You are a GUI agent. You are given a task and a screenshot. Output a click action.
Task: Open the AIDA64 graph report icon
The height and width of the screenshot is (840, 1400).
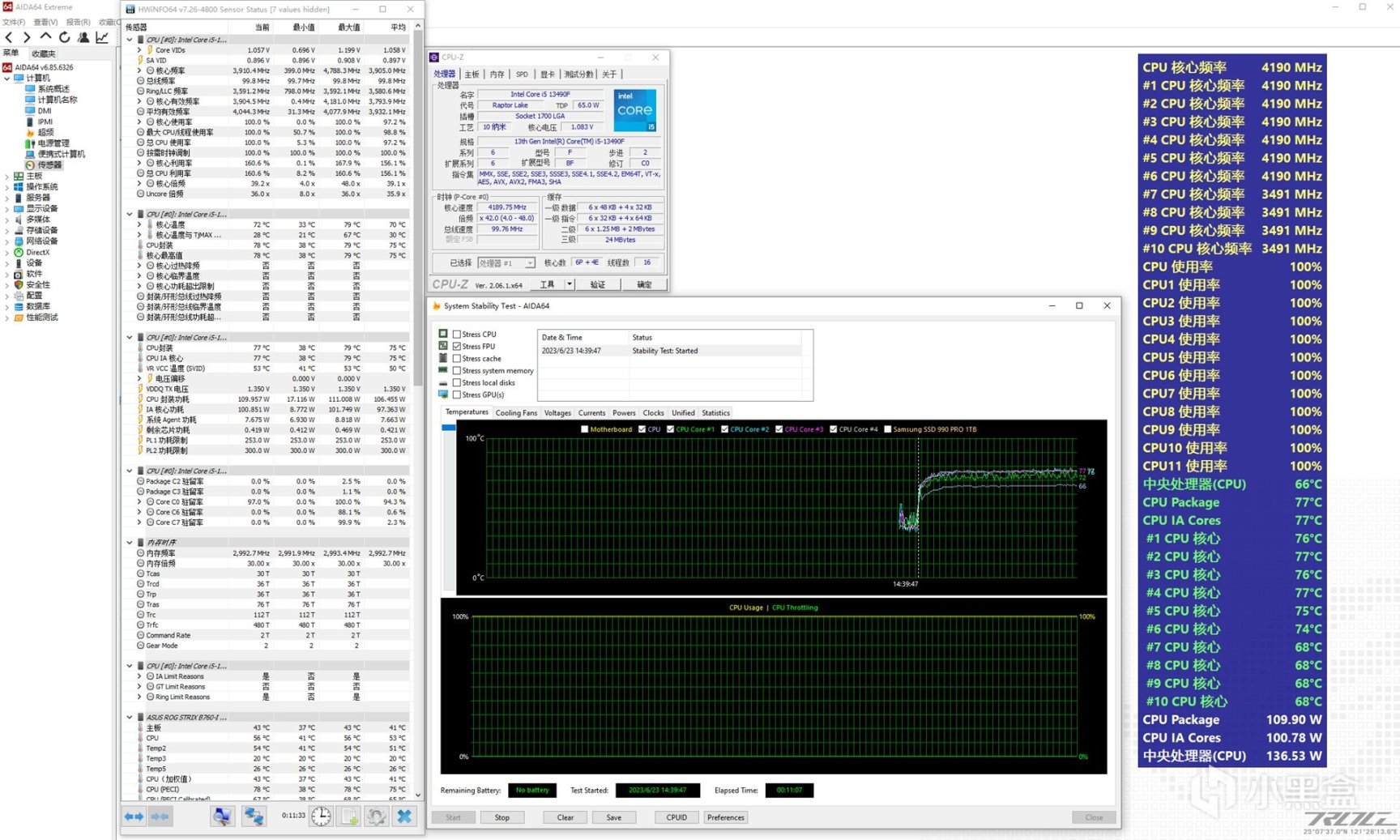point(102,37)
